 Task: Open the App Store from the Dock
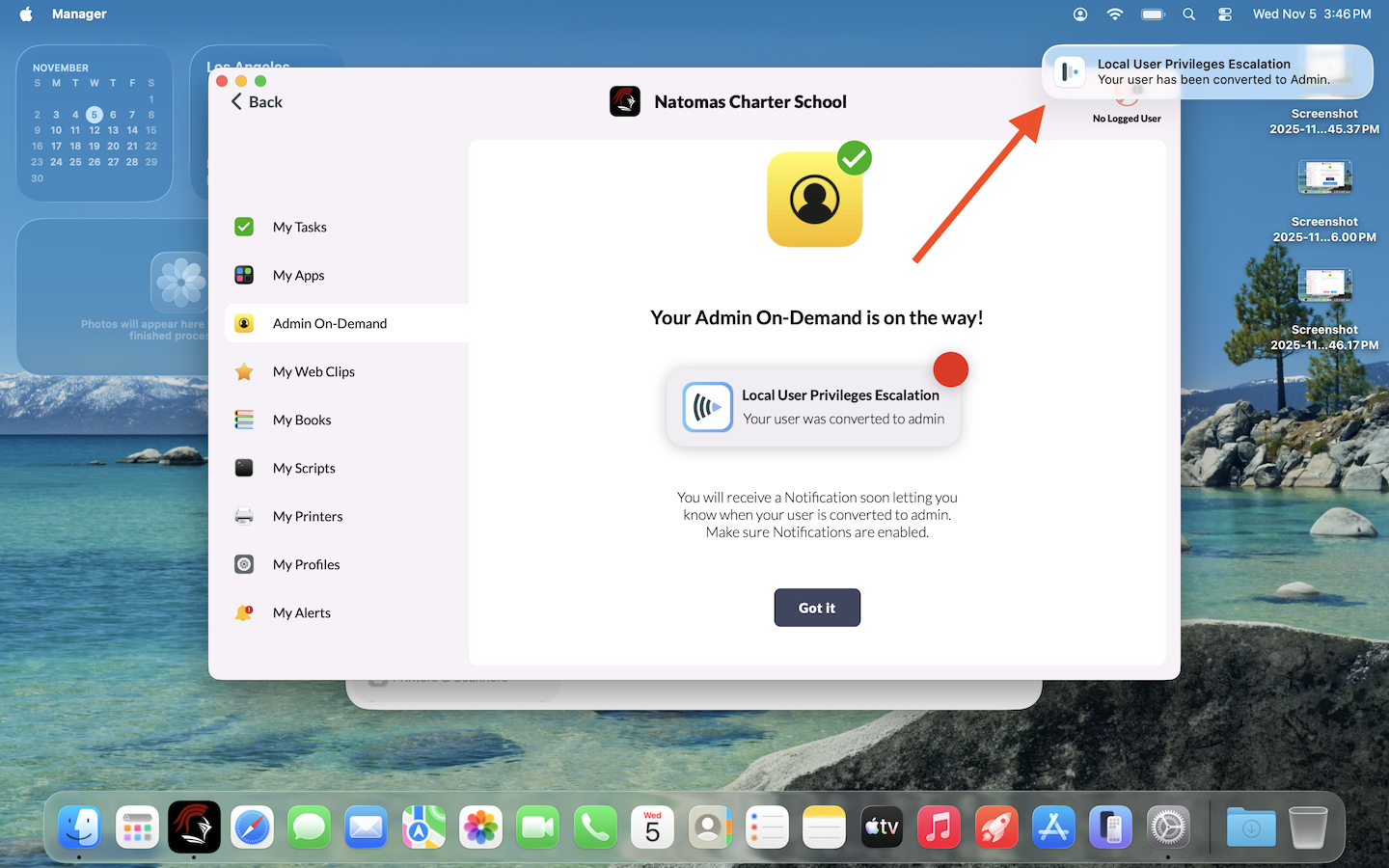point(1053,827)
